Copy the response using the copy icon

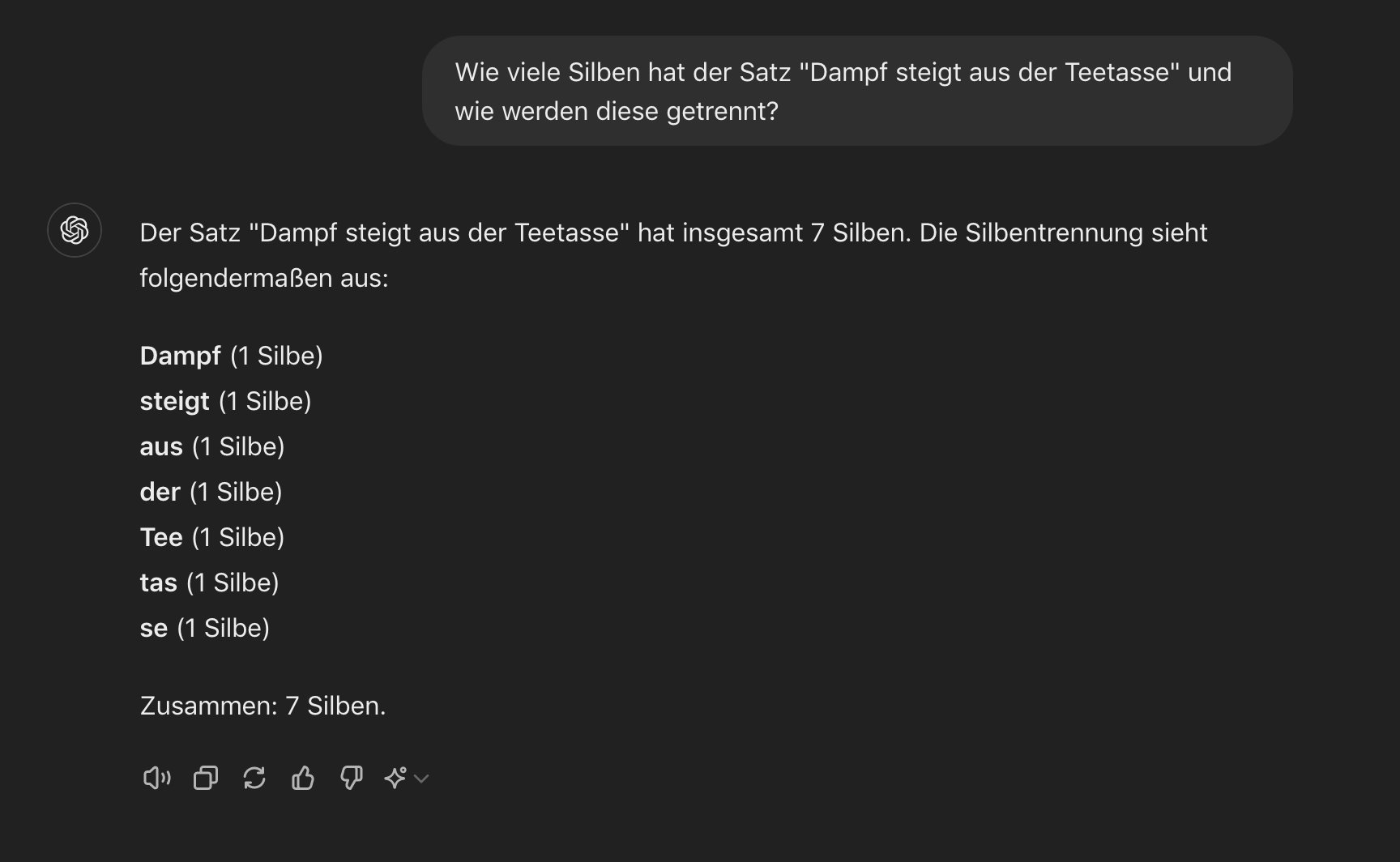[206, 779]
